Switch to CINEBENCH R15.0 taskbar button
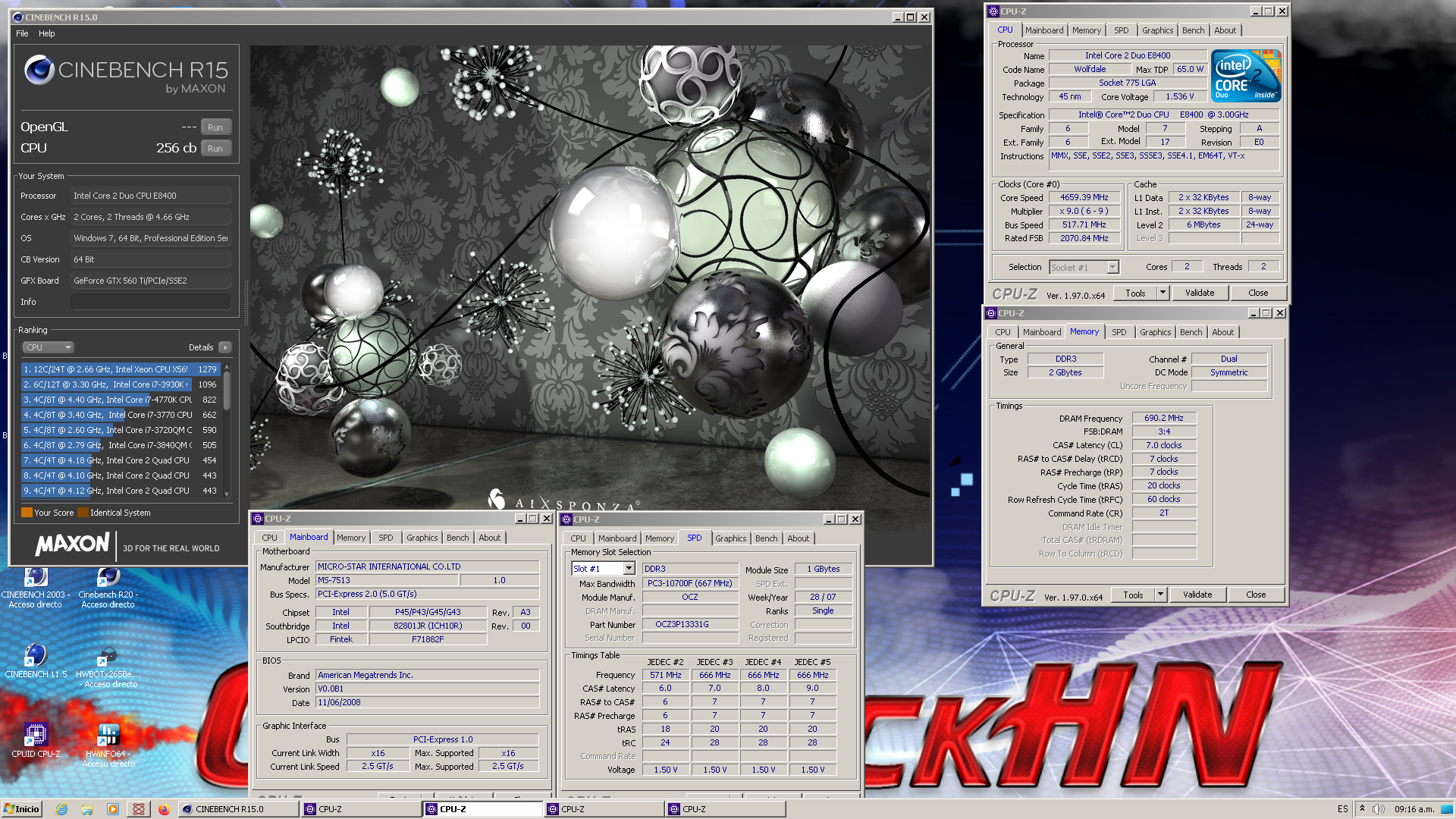The image size is (1456, 819). [x=239, y=809]
